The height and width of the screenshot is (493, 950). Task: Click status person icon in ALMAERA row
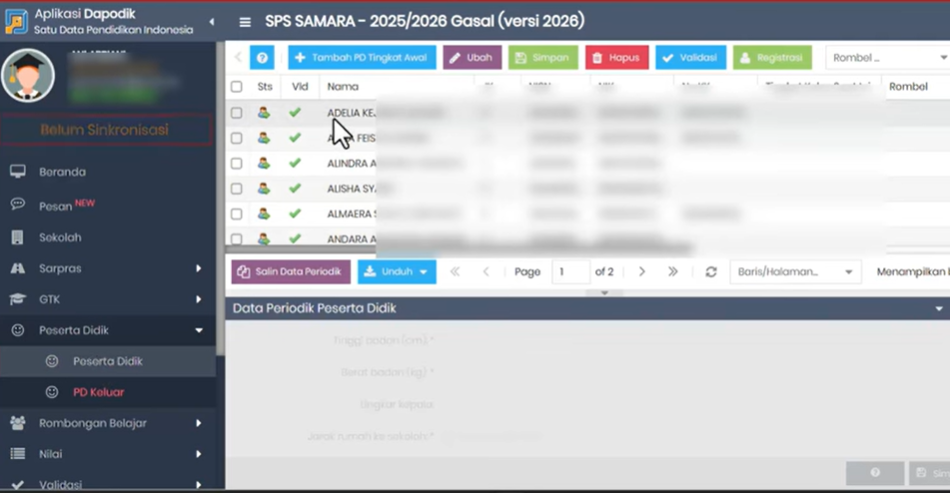[264, 213]
